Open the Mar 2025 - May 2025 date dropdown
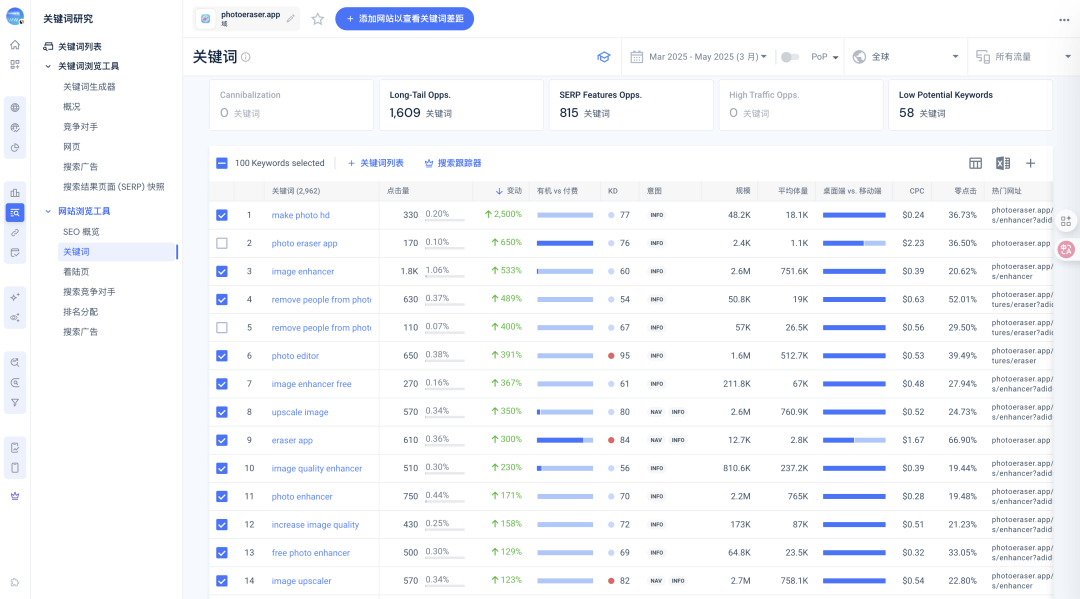 coord(708,57)
